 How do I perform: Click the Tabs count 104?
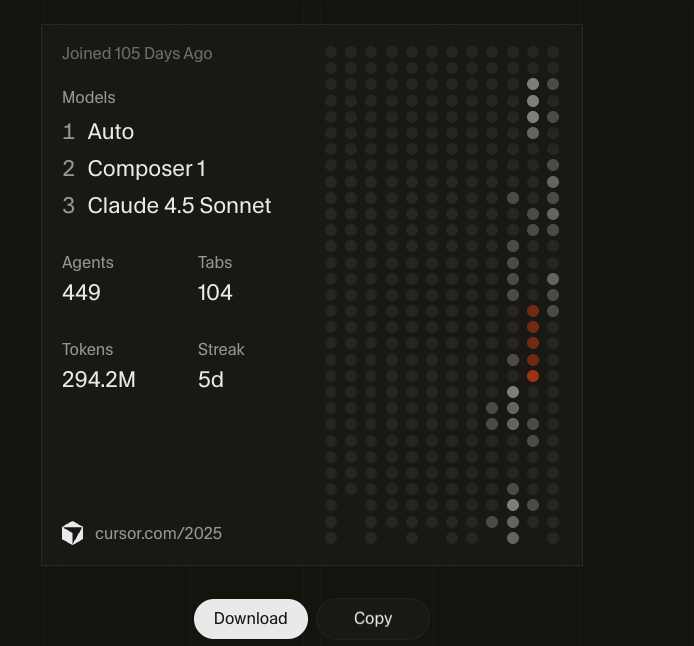coord(215,292)
